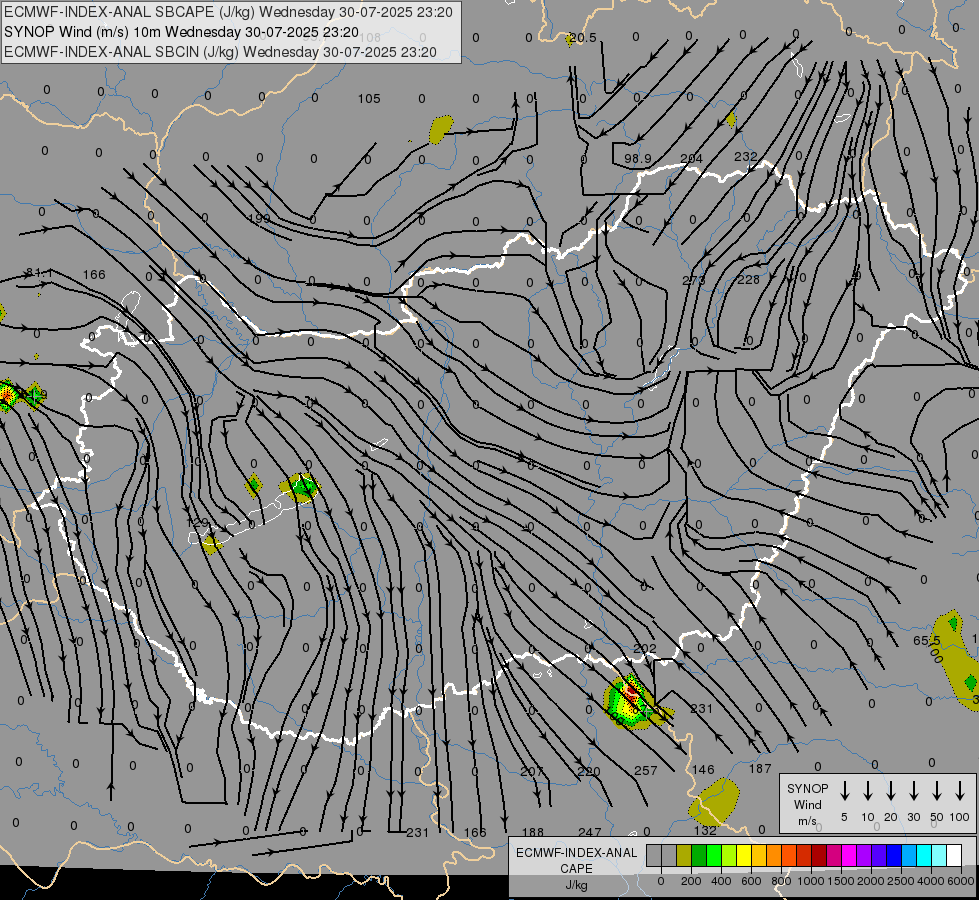
Task: Click the 30 m/s wind arrow in legend
Action: (913, 790)
